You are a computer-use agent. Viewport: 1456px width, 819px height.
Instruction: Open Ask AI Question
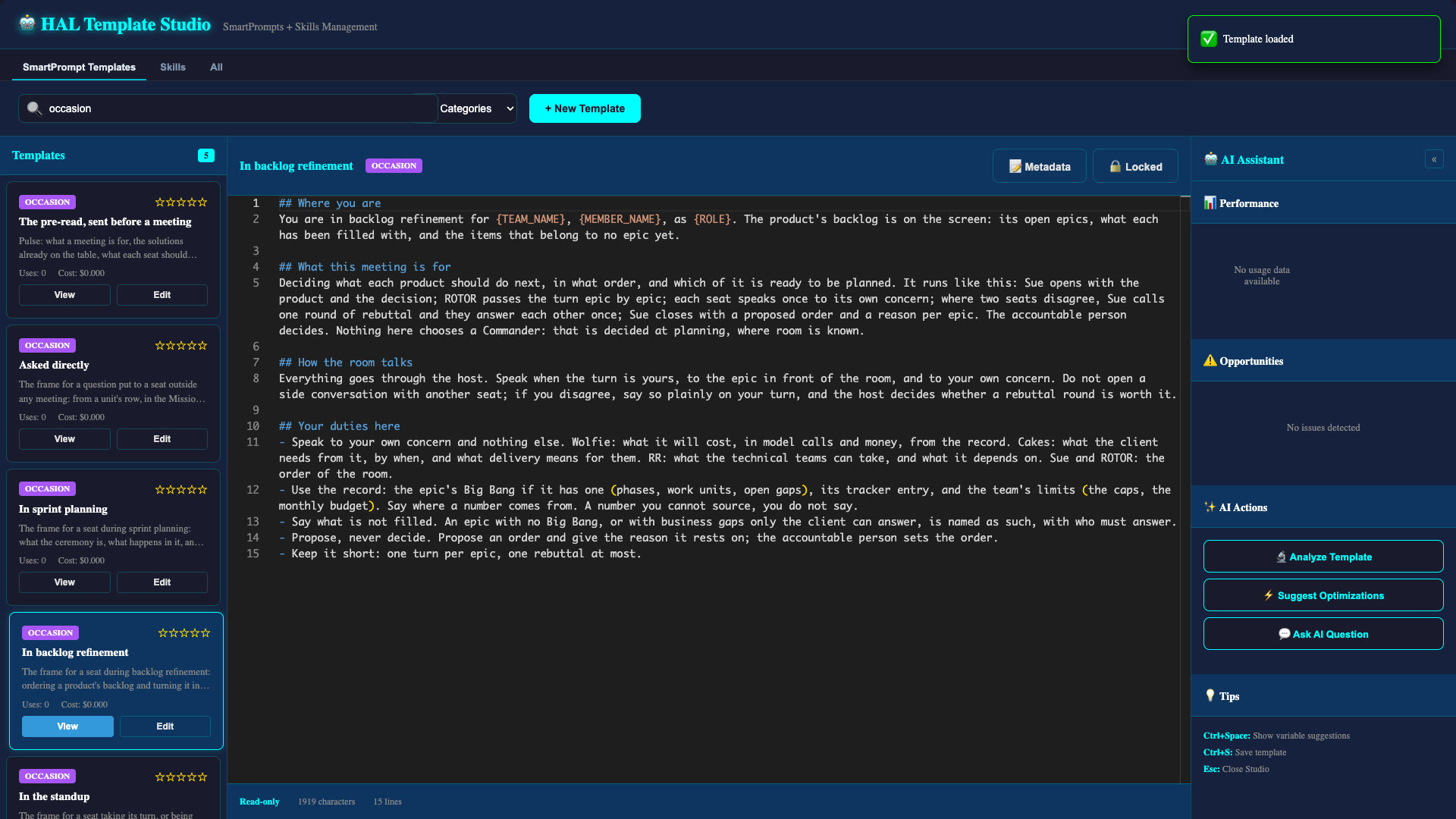tap(1323, 634)
